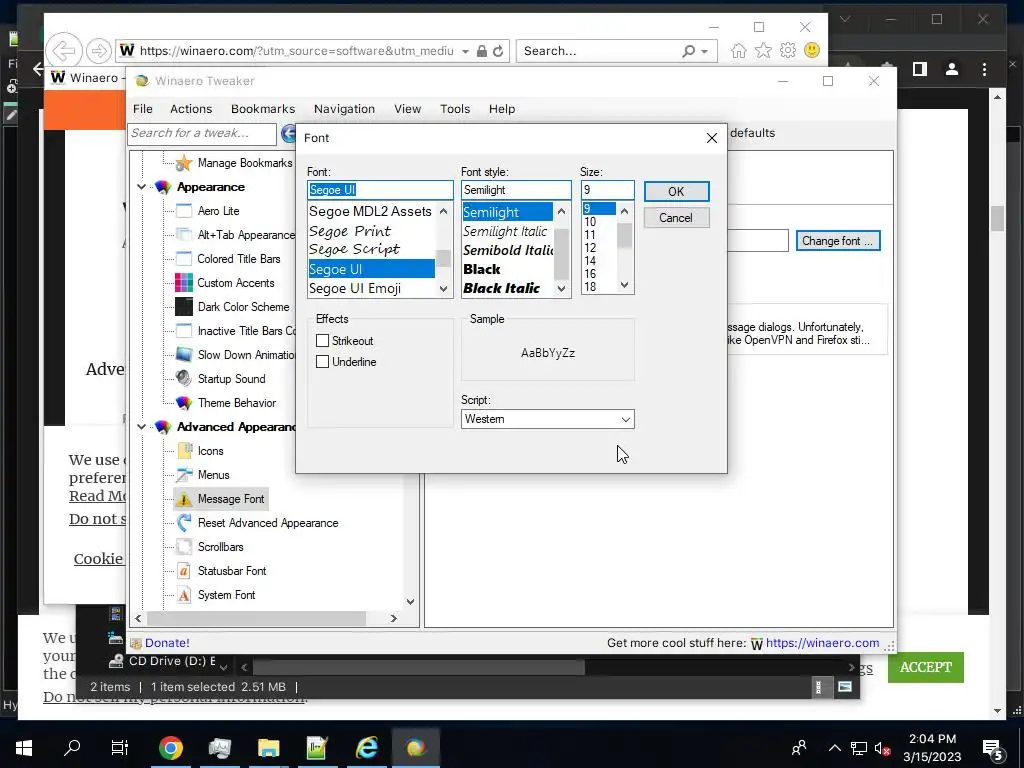This screenshot has width=1024, height=768.
Task: Collapse the Advanced Appearance tree node
Action: coord(141,427)
